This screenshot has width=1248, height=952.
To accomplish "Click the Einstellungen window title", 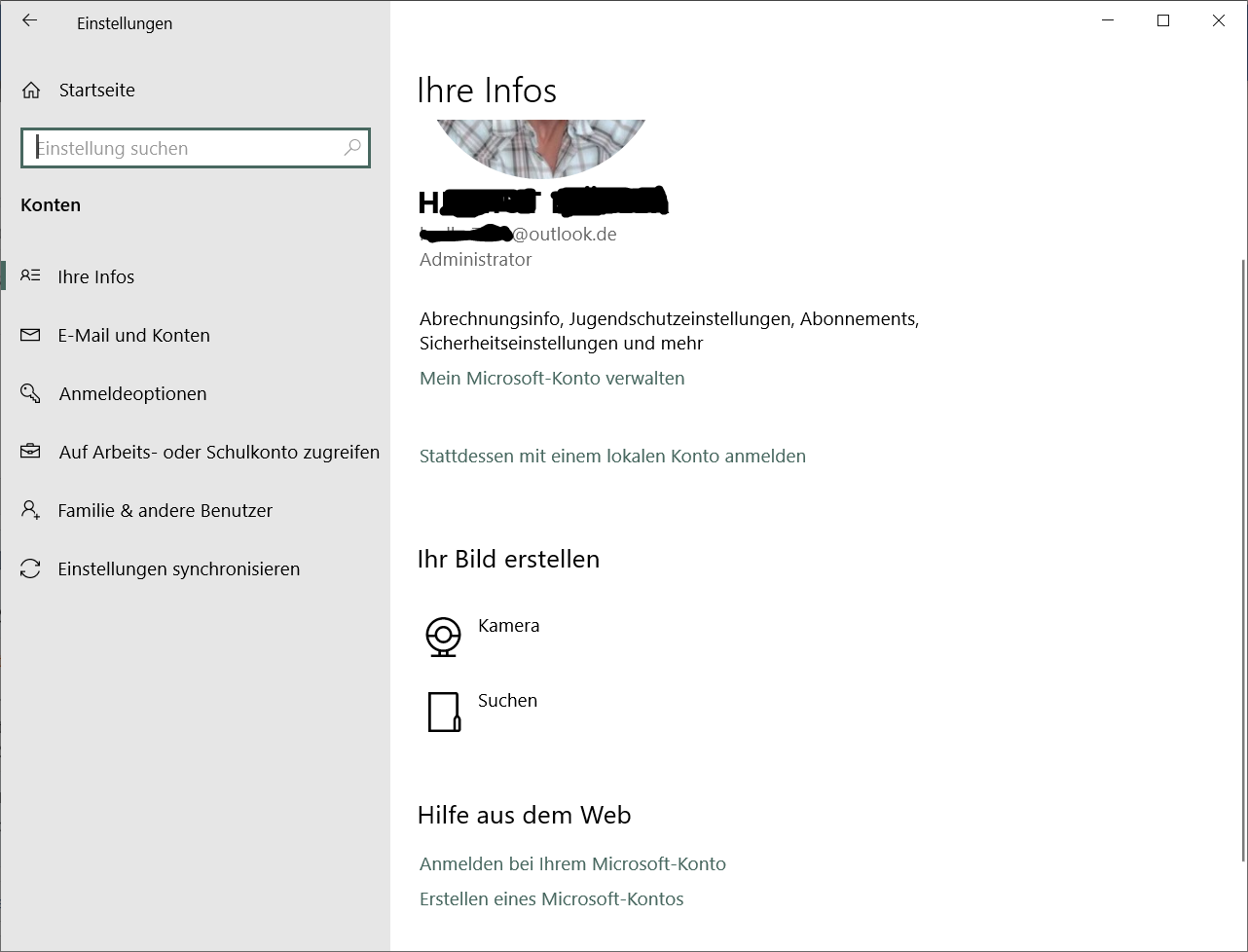I will tap(125, 23).
